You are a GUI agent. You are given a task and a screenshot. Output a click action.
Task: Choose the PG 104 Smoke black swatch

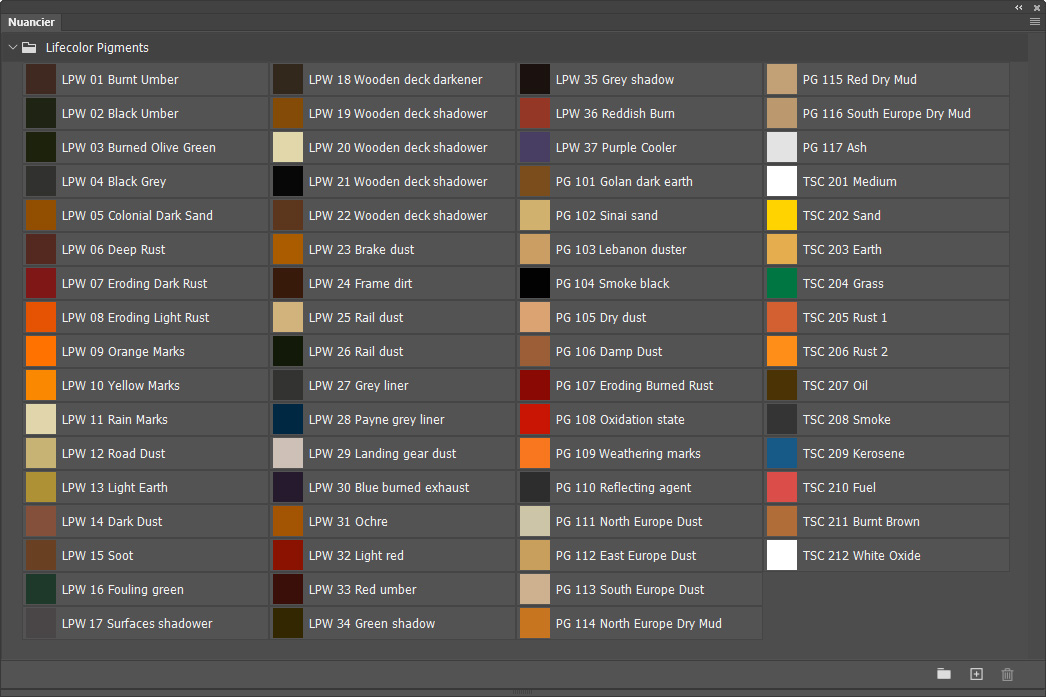coord(534,283)
